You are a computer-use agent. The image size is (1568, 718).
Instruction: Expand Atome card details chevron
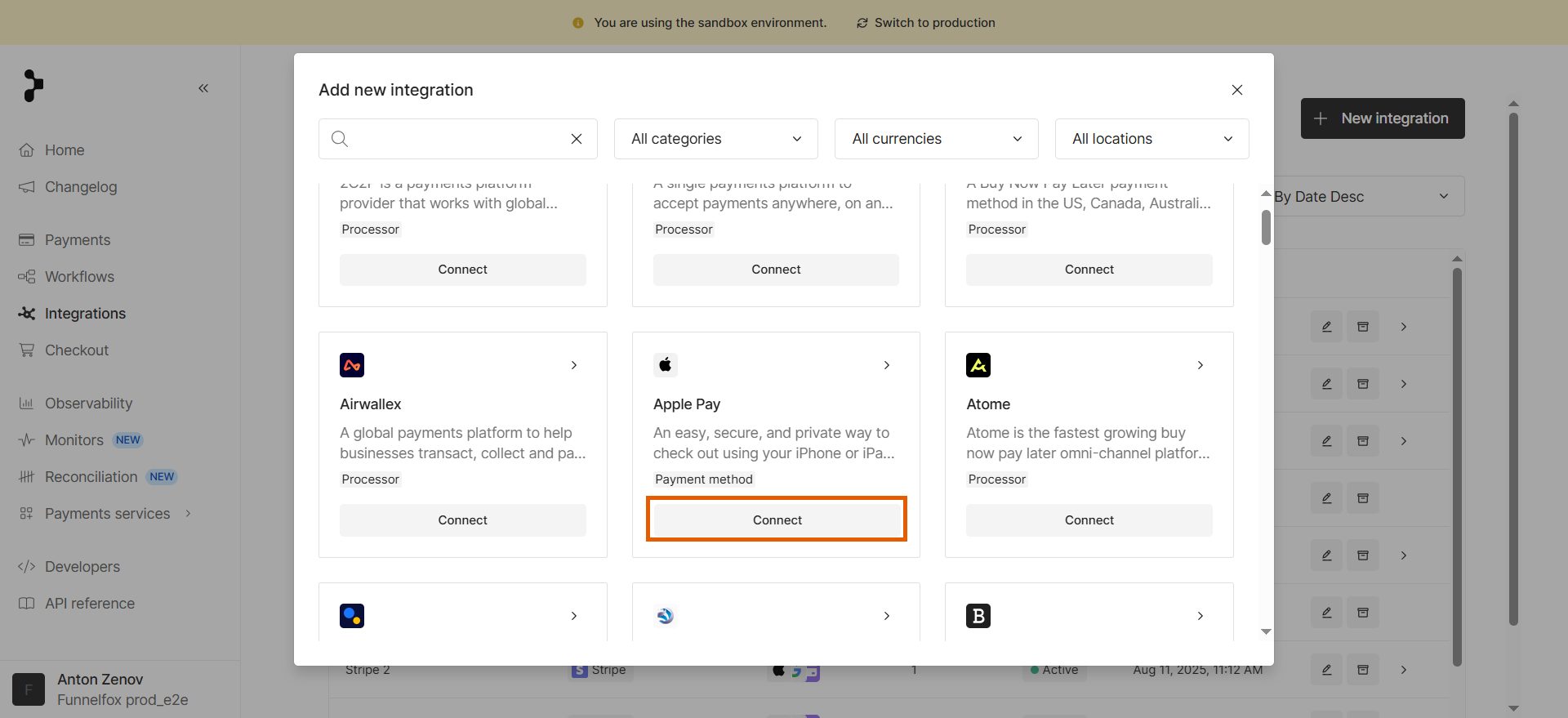tap(1200, 365)
